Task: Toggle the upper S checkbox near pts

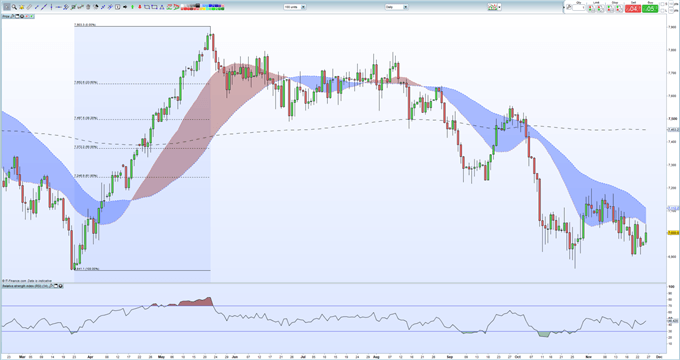Action: click(x=662, y=4)
